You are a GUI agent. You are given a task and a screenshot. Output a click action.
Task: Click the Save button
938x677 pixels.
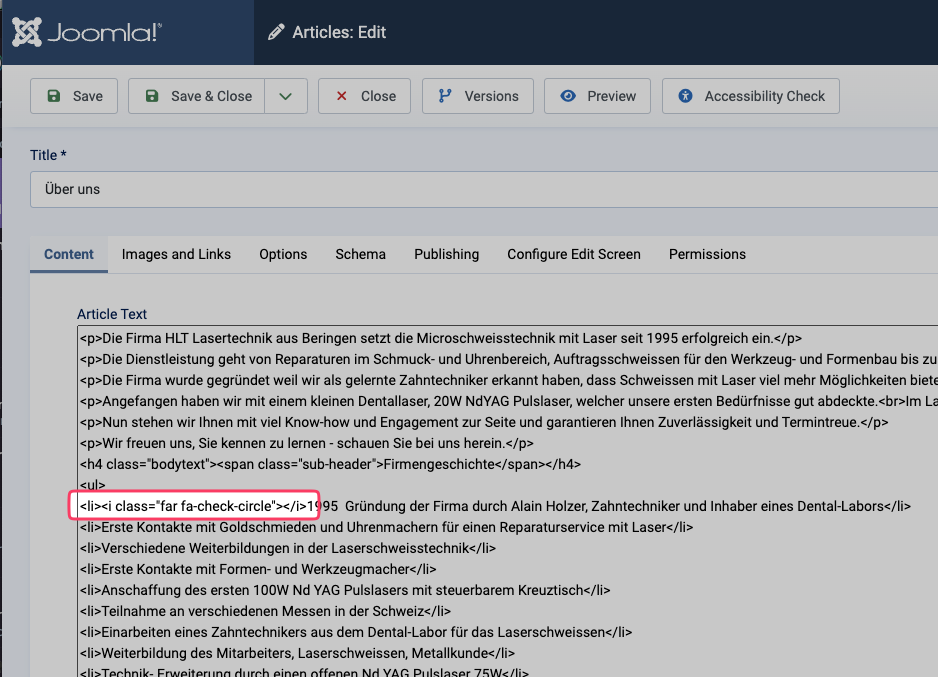point(74,96)
